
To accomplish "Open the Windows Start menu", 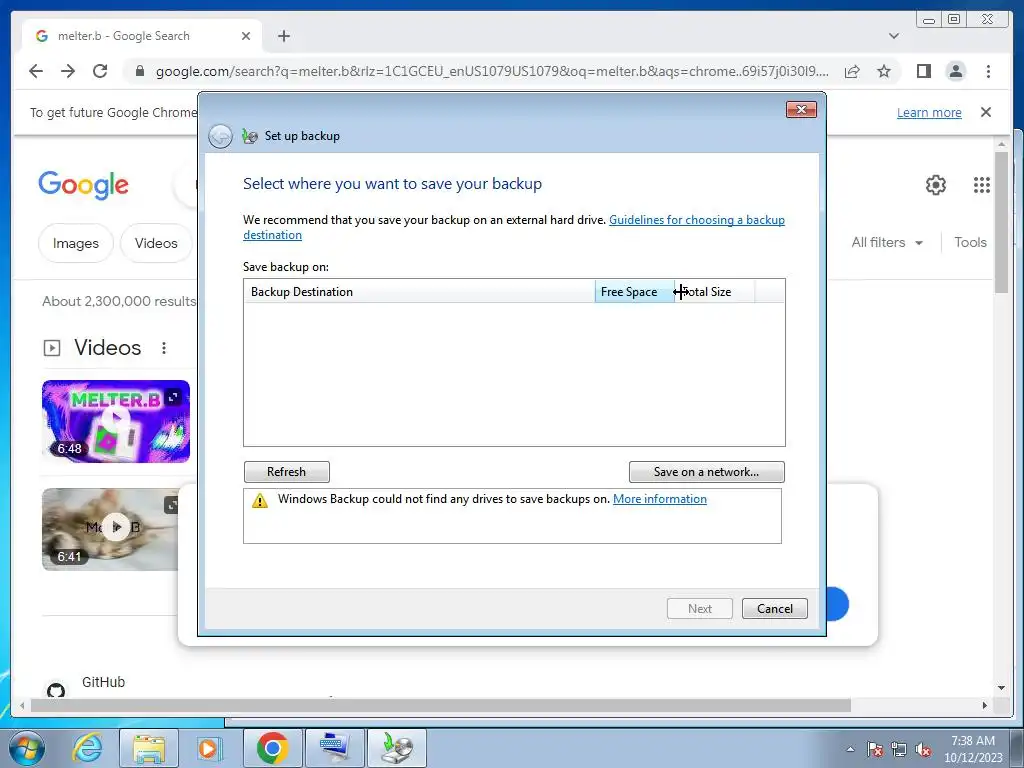I will click(27, 748).
